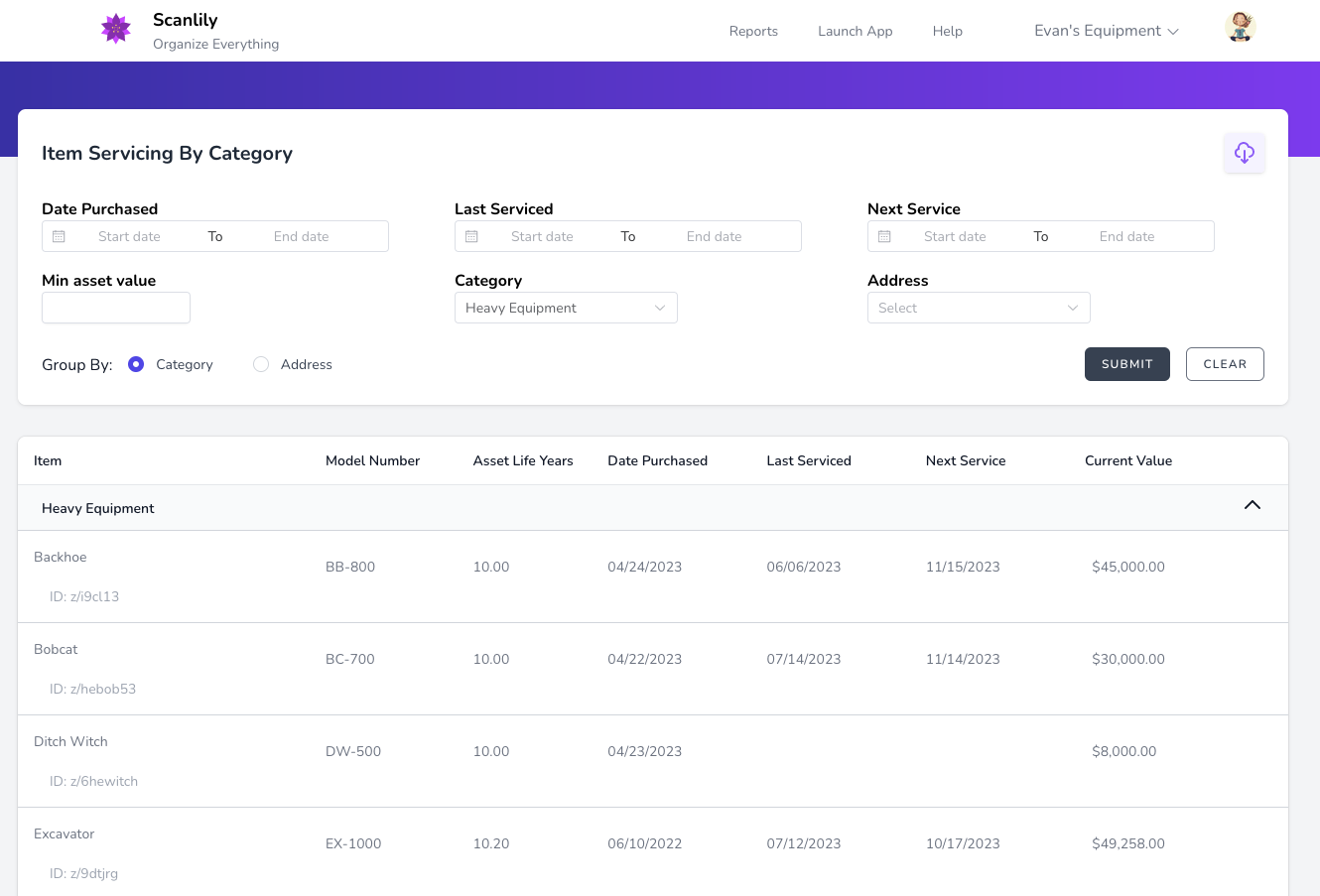1320x896 pixels.
Task: Open the Category dropdown showing Heavy Equipment
Action: [x=565, y=308]
